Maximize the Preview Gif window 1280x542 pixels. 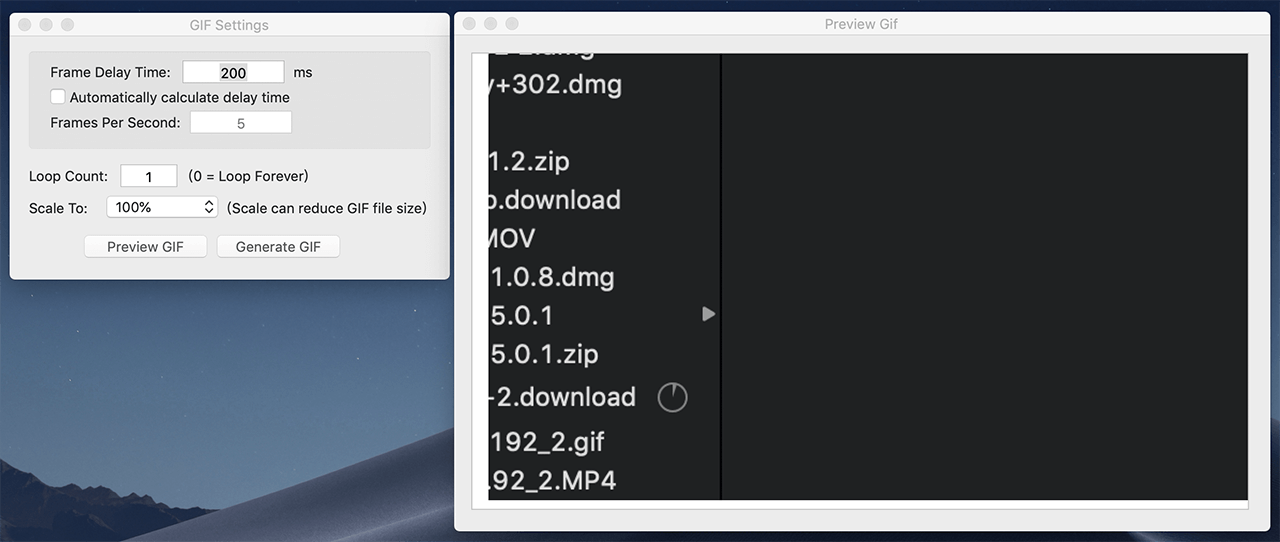point(512,23)
